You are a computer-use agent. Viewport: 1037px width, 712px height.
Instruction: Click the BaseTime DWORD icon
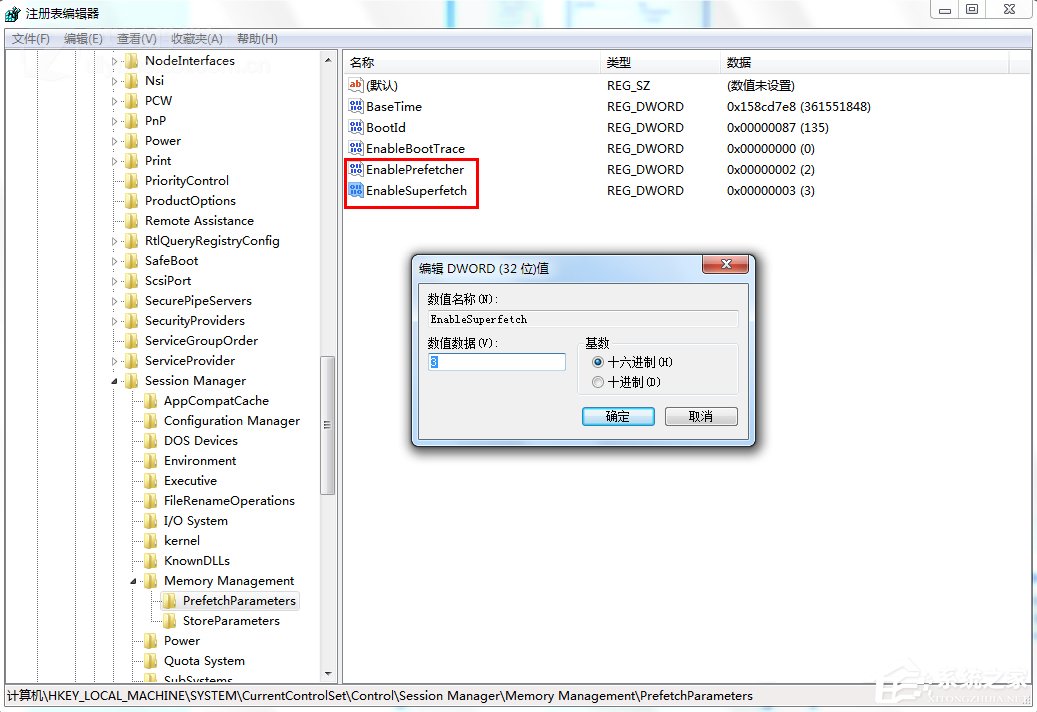pyautogui.click(x=356, y=106)
